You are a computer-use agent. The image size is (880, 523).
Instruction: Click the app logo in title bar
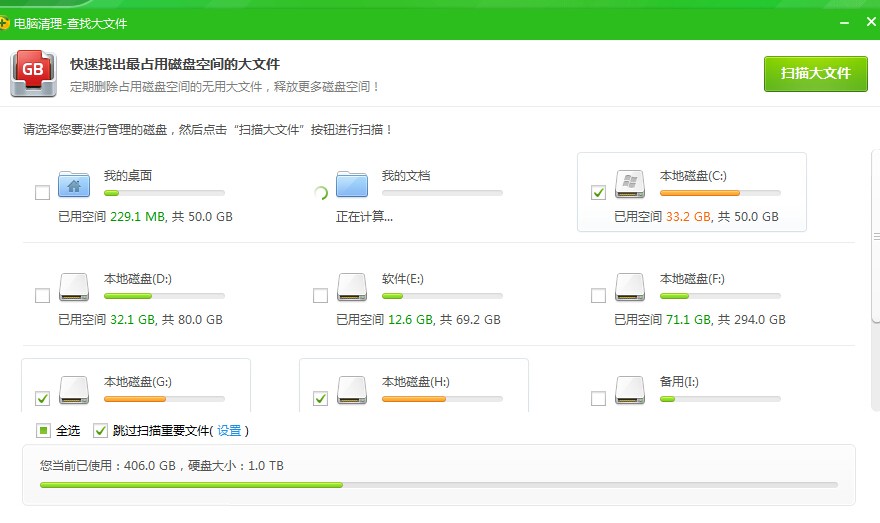pyautogui.click(x=4, y=23)
